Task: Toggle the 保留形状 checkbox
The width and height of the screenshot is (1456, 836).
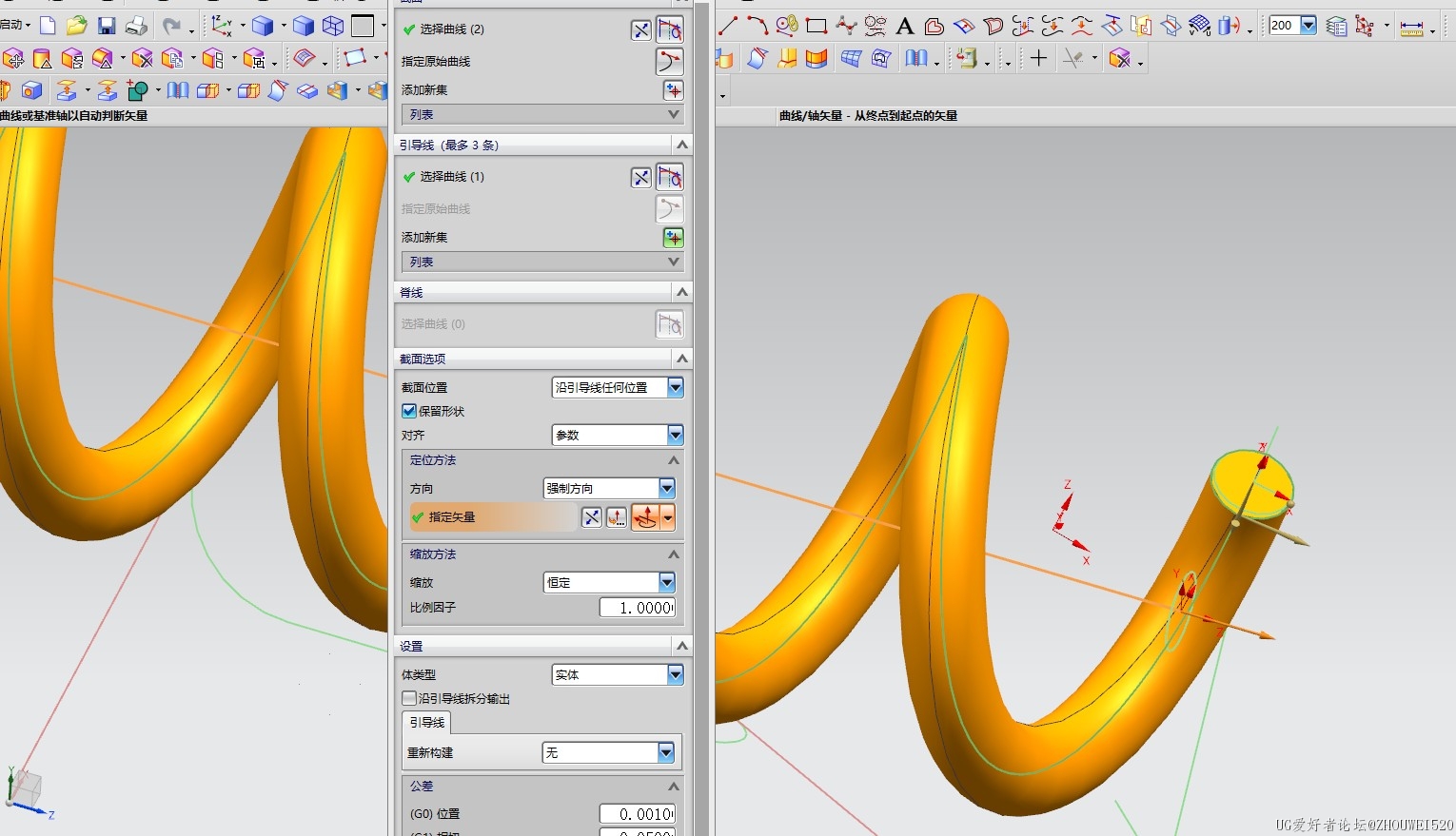Action: [x=409, y=411]
